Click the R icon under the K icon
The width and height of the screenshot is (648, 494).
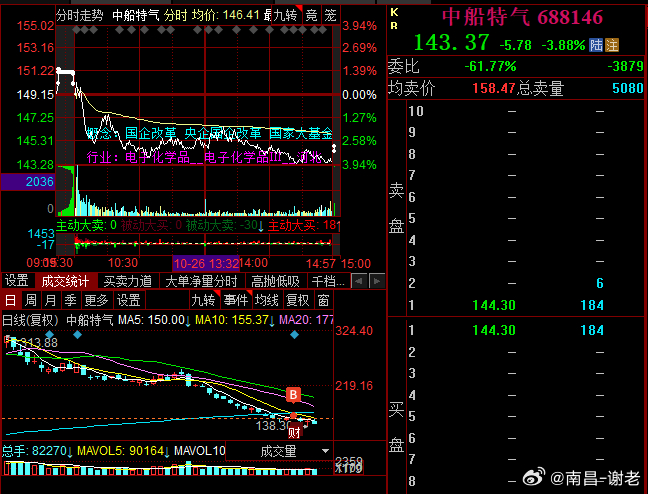pos(394,26)
